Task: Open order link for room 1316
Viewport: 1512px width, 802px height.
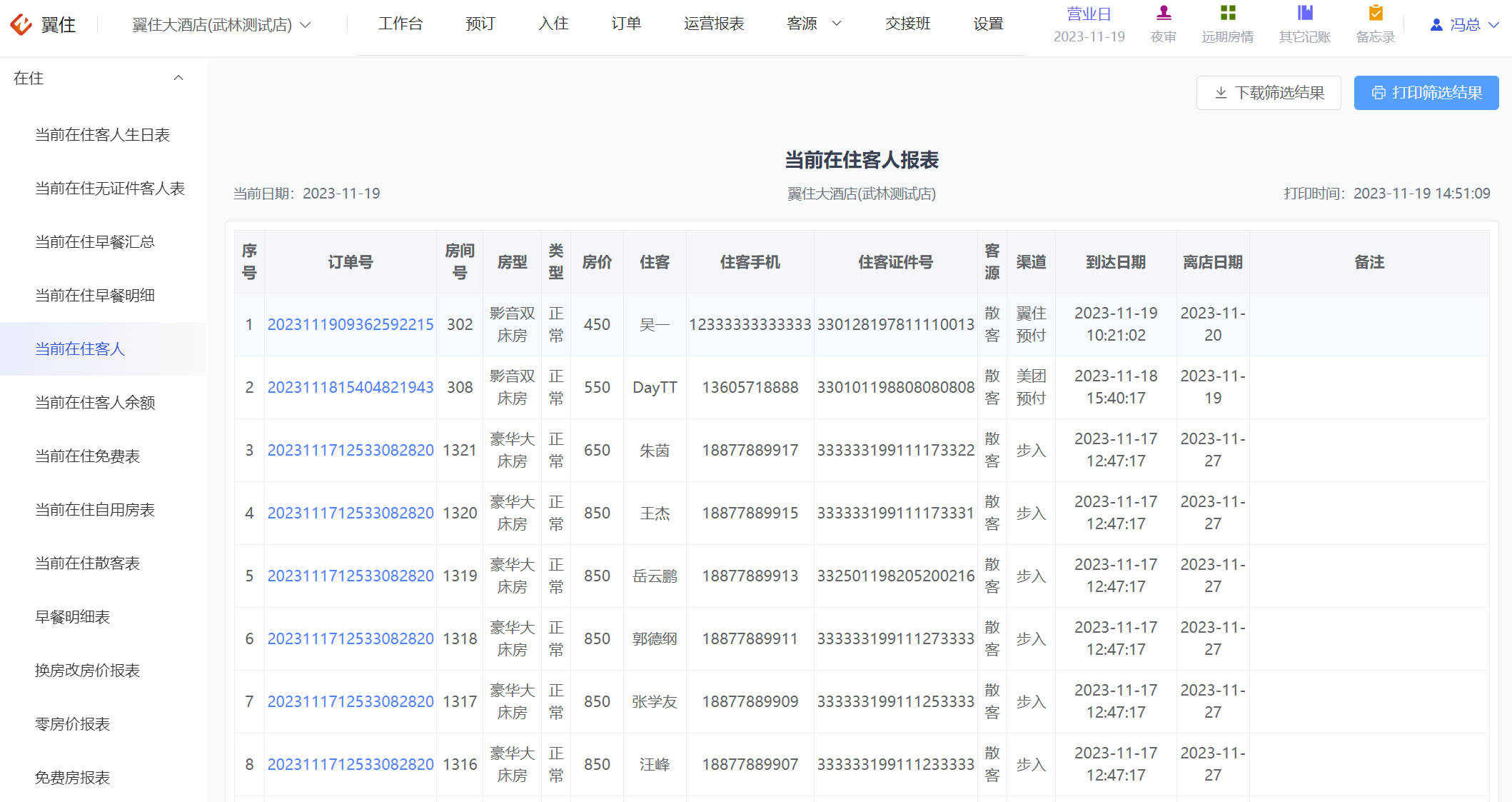Action: click(351, 765)
